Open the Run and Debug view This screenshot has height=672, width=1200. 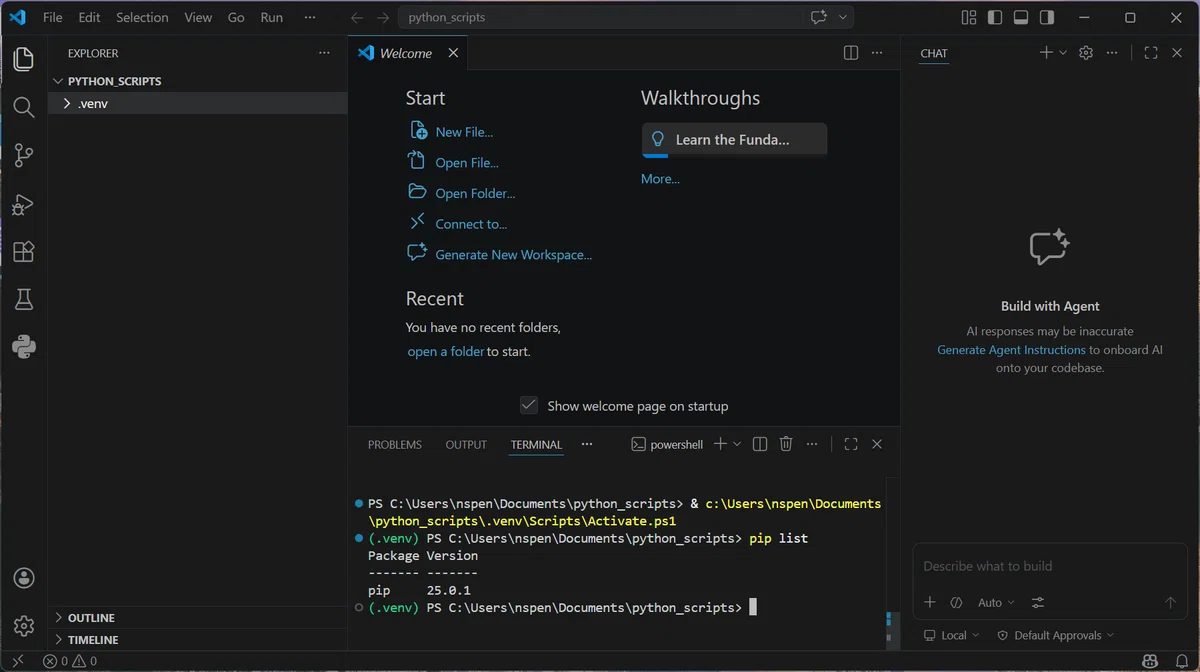[x=24, y=204]
